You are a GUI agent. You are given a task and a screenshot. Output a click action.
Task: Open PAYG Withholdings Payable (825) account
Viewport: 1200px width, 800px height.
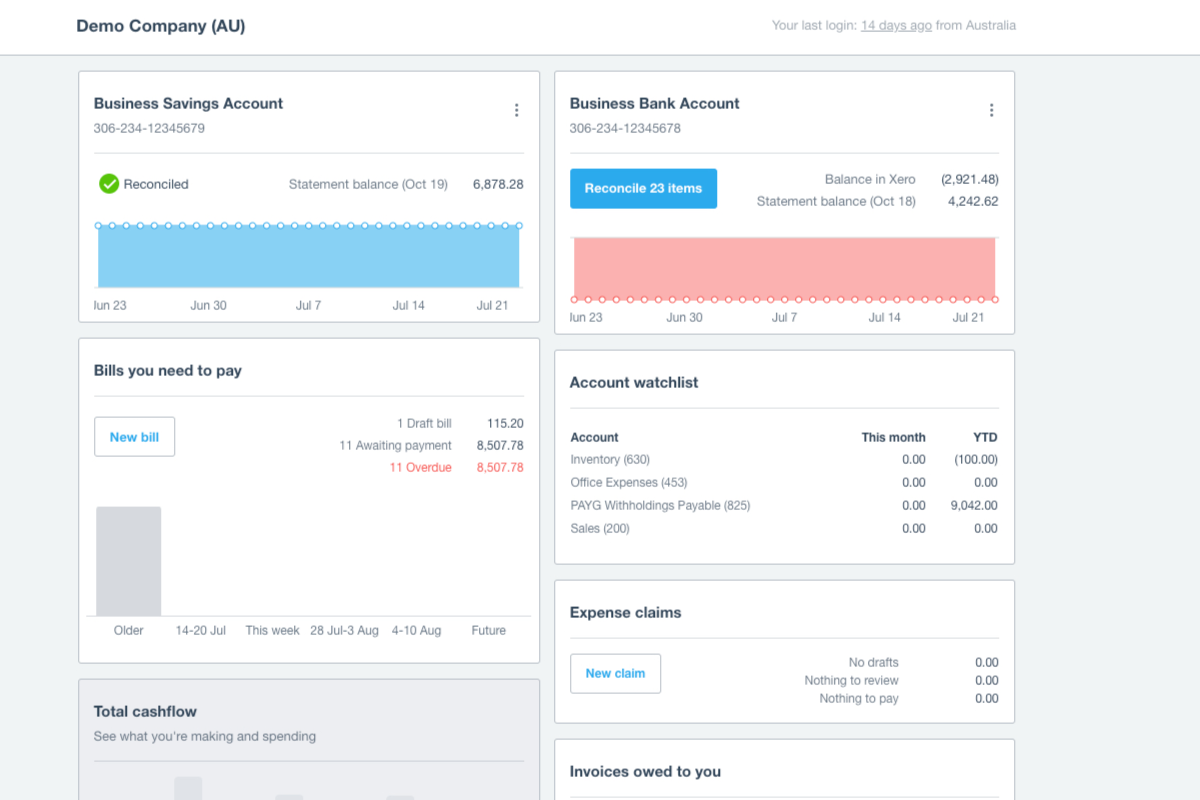663,505
